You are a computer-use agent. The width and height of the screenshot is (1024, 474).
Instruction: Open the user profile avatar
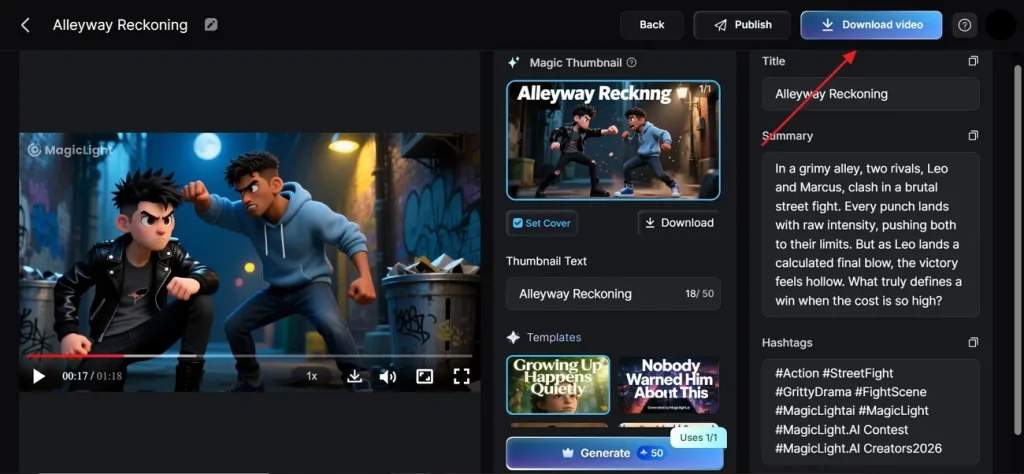(1000, 25)
